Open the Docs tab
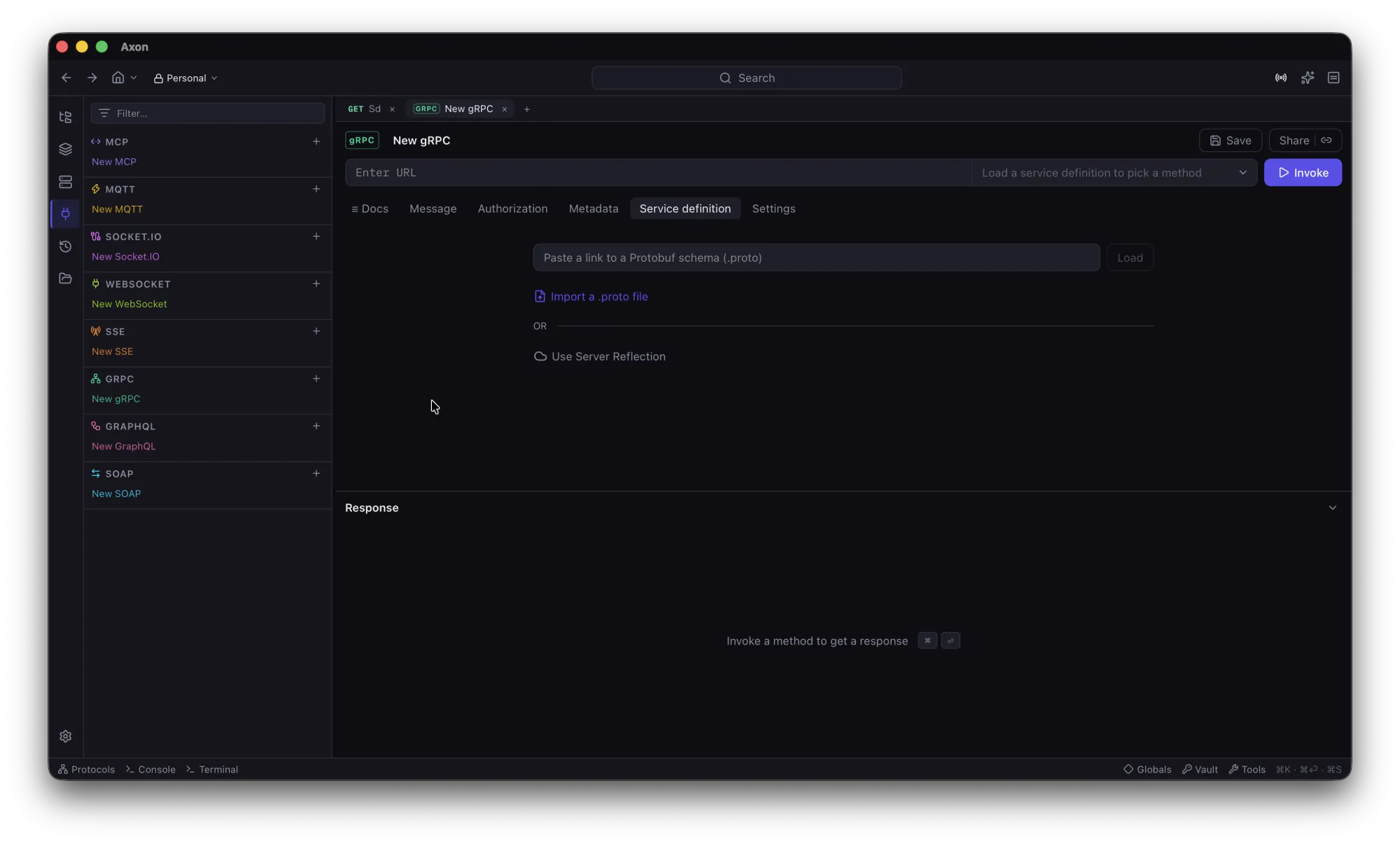The width and height of the screenshot is (1400, 844). pos(370,209)
